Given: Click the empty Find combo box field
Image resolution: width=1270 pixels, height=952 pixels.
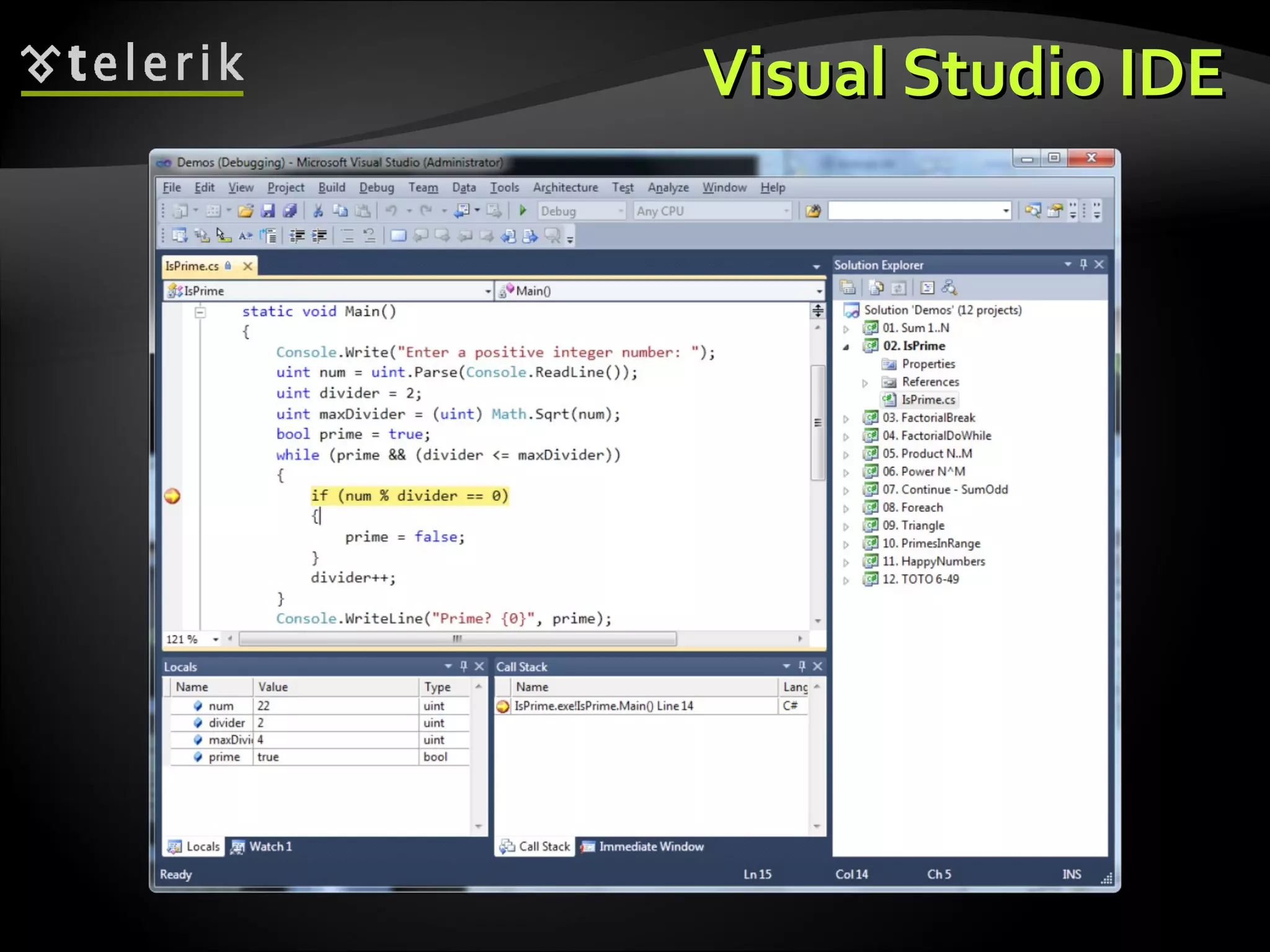Looking at the screenshot, I should coord(914,211).
